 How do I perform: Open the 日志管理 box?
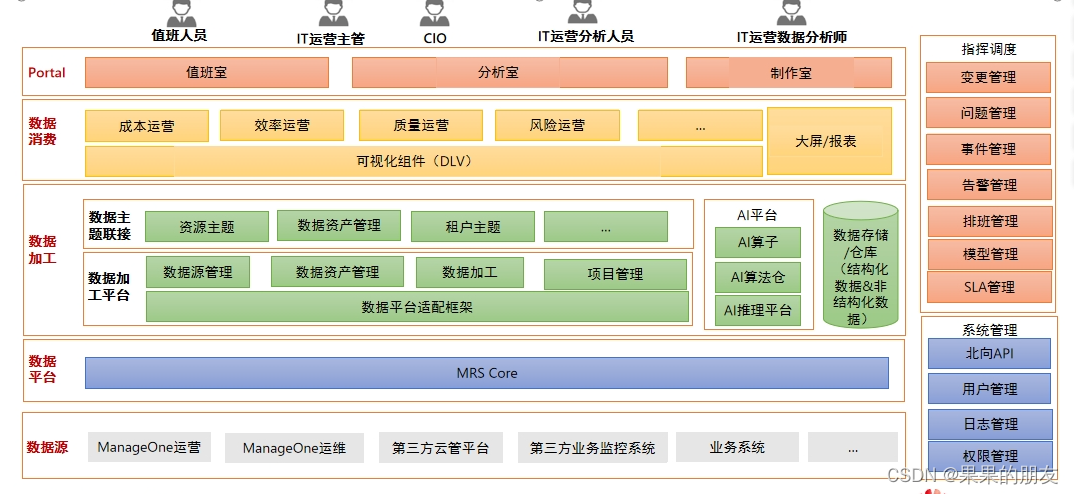click(990, 424)
